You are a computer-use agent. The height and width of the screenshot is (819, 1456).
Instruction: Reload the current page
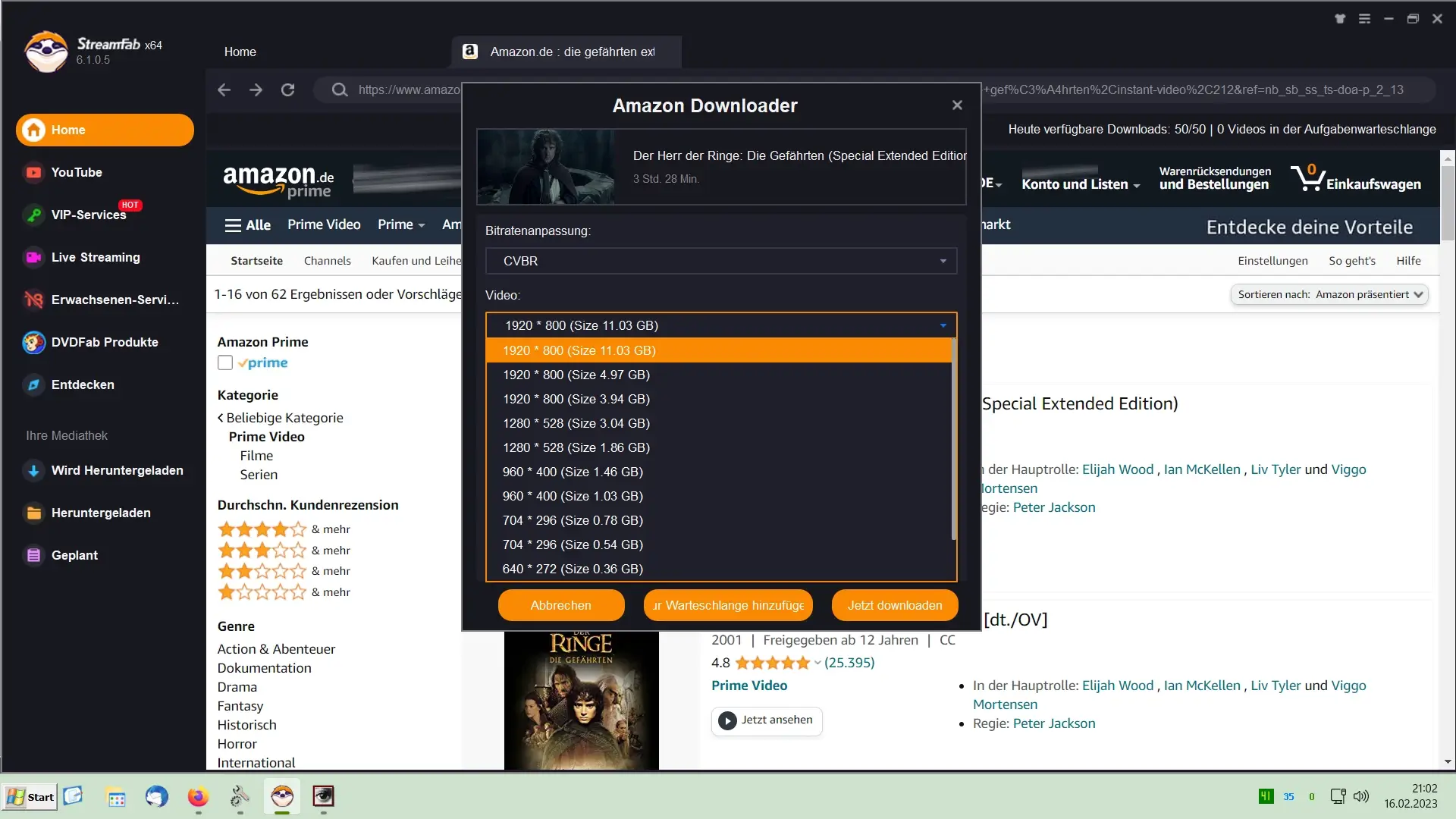[x=287, y=89]
